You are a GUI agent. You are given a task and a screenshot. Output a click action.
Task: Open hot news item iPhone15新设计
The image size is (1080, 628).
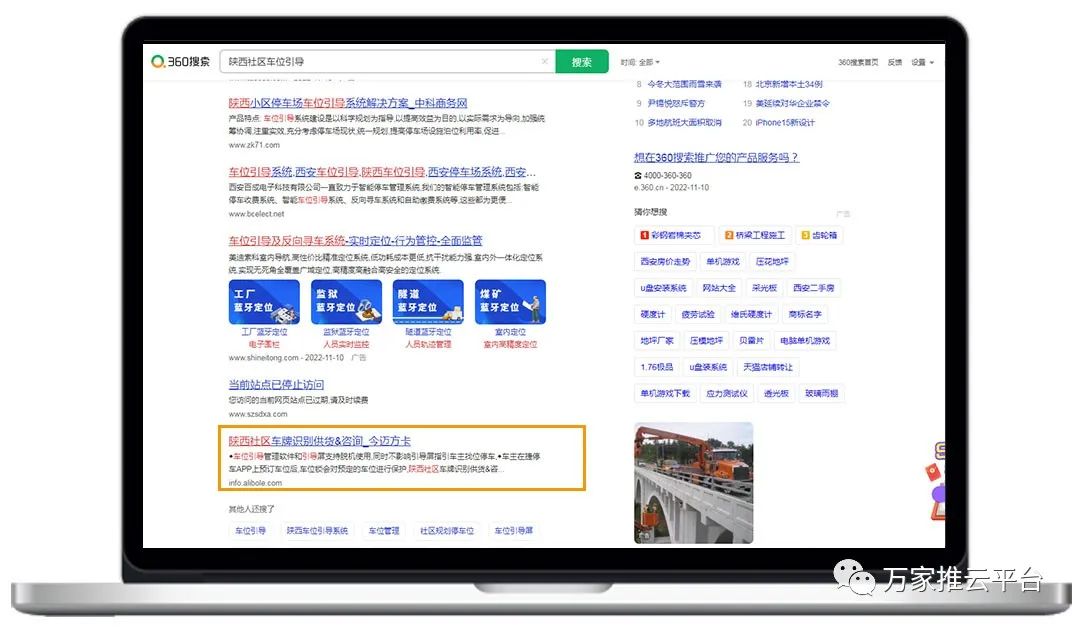coord(785,123)
